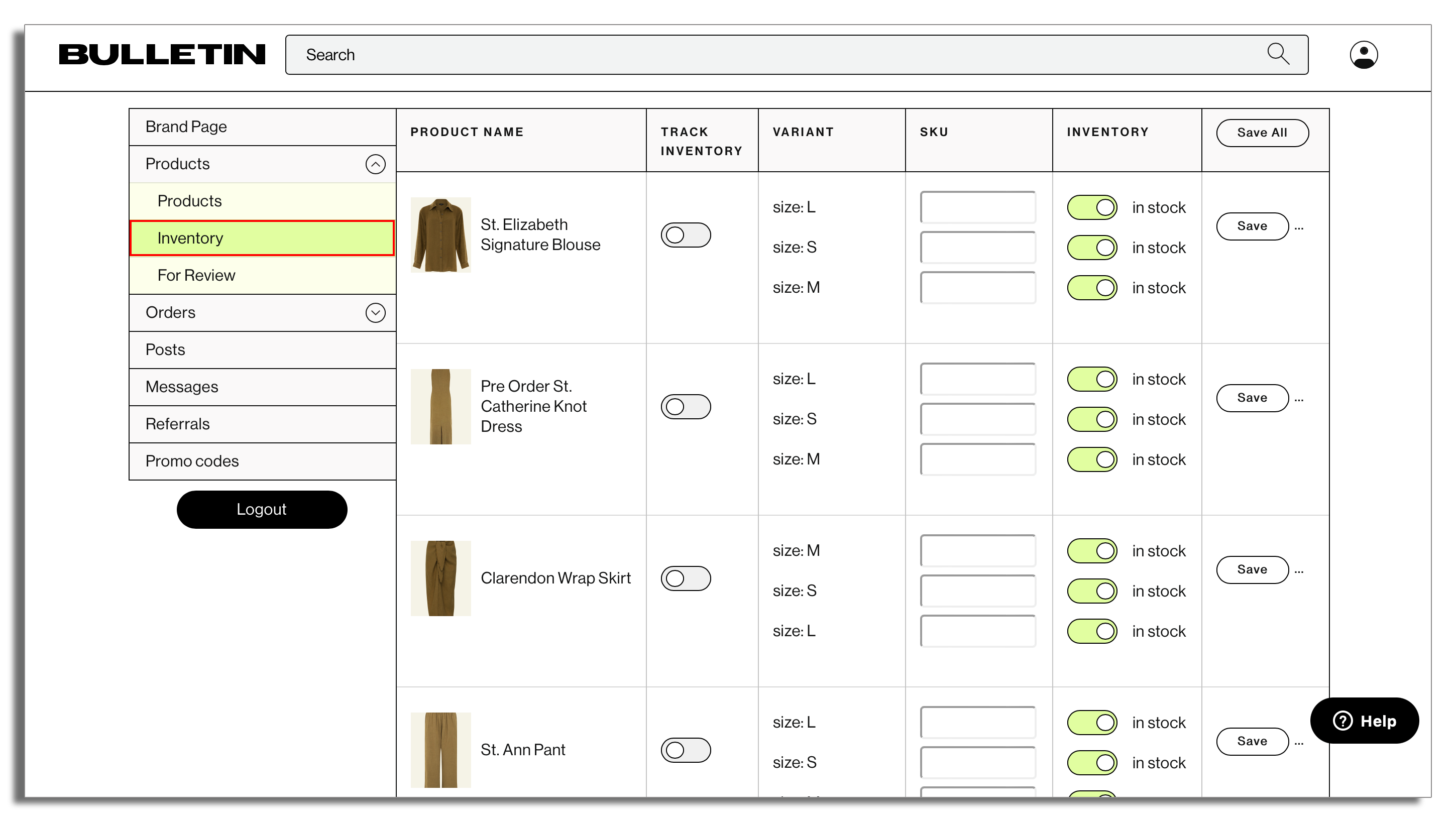The height and width of the screenshot is (822, 1456).
Task: Toggle in stock for Catherine Knot Dress size S
Action: coord(1092,419)
